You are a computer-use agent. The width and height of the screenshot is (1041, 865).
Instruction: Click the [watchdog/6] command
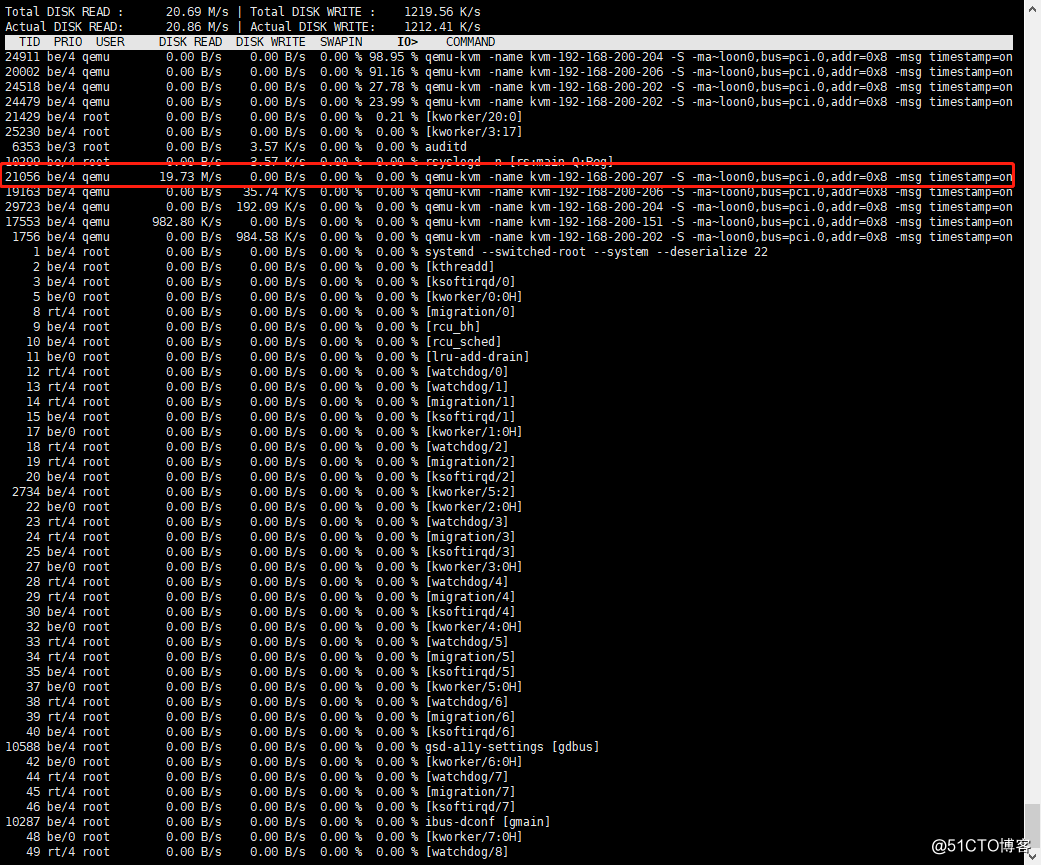point(467,702)
